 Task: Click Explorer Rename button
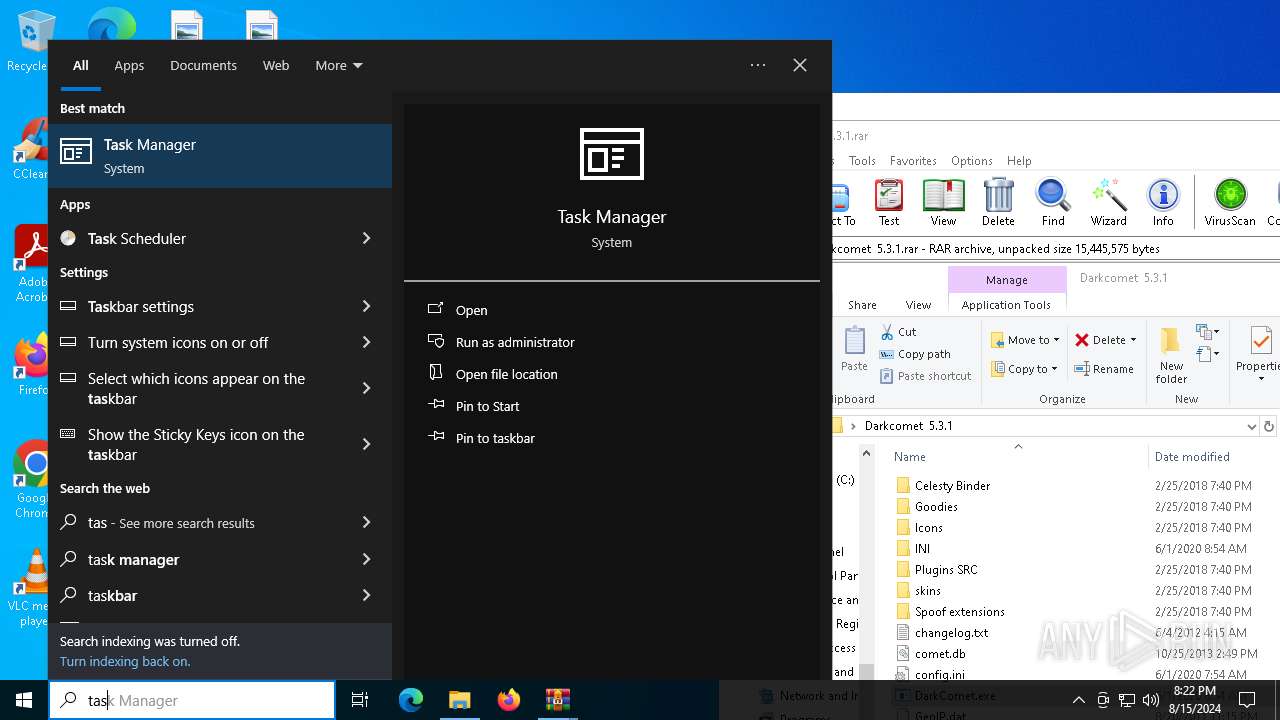click(x=1104, y=369)
